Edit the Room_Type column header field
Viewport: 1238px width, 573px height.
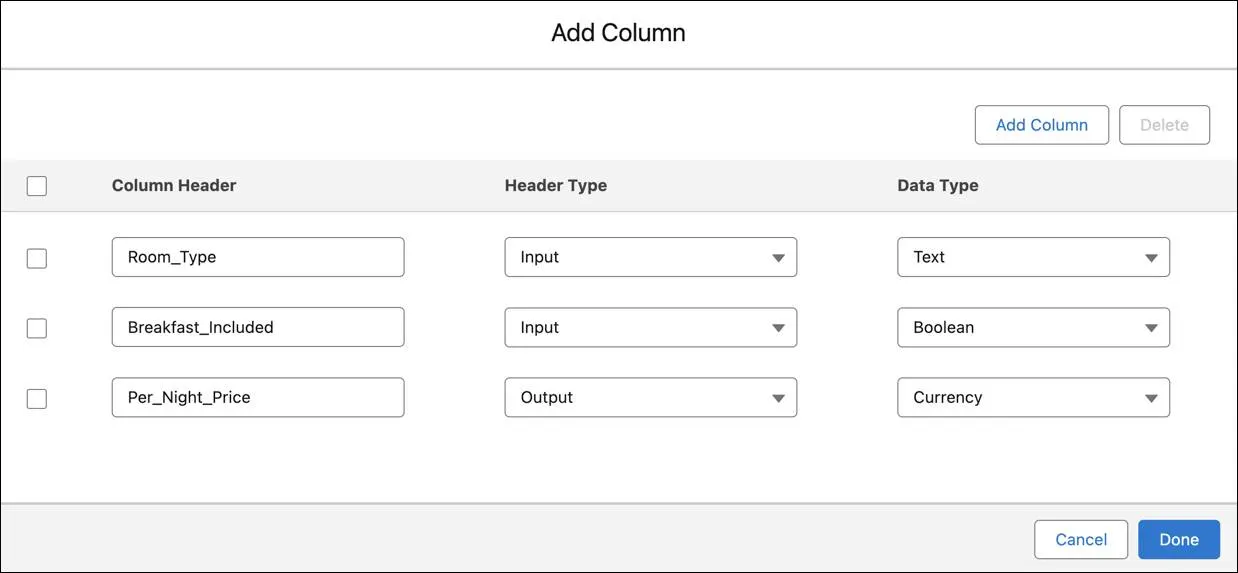pos(258,257)
